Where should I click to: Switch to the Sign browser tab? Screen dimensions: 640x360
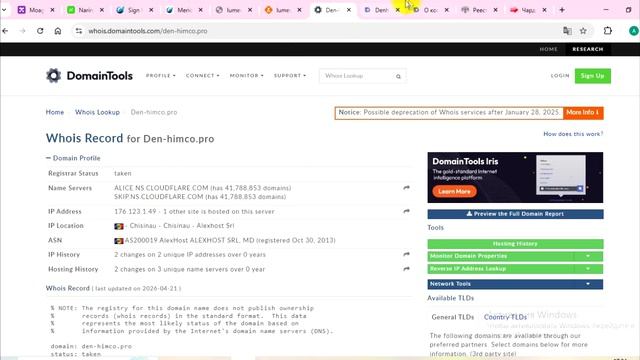[x=134, y=10]
